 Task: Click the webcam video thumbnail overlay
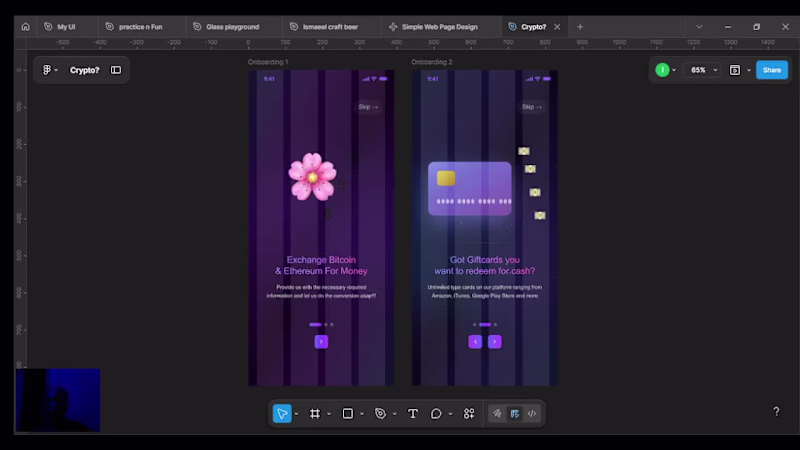[x=58, y=400]
